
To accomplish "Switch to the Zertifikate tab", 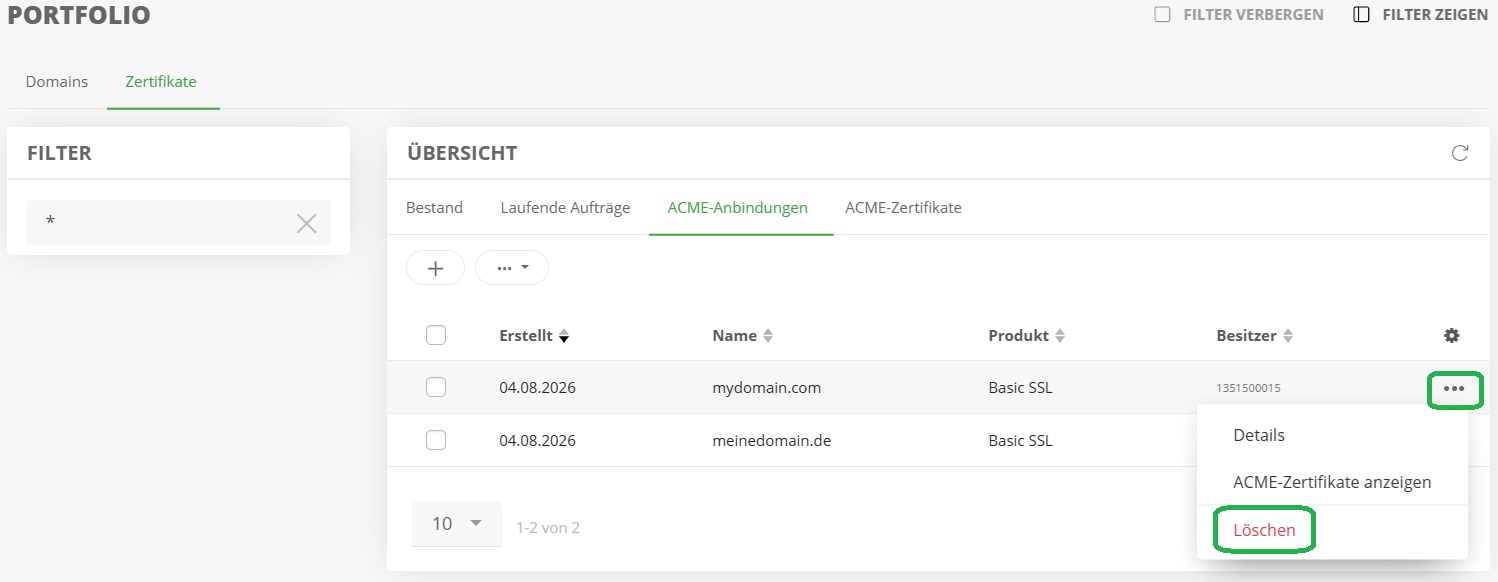I will (x=161, y=82).
